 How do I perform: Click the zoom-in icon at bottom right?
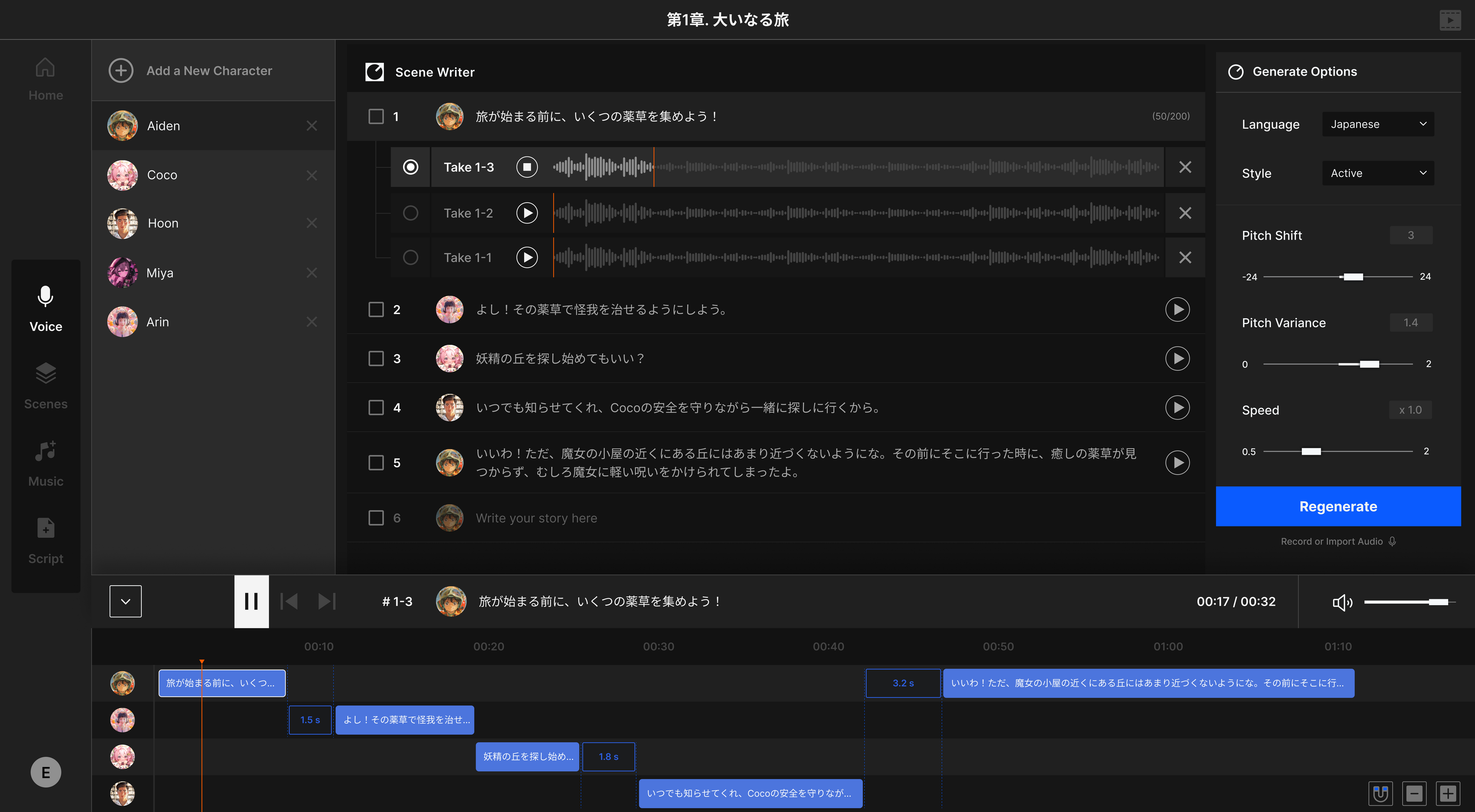[1448, 794]
